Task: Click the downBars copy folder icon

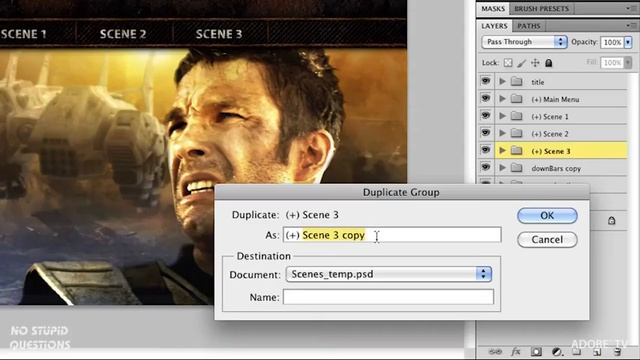Action: click(517, 168)
